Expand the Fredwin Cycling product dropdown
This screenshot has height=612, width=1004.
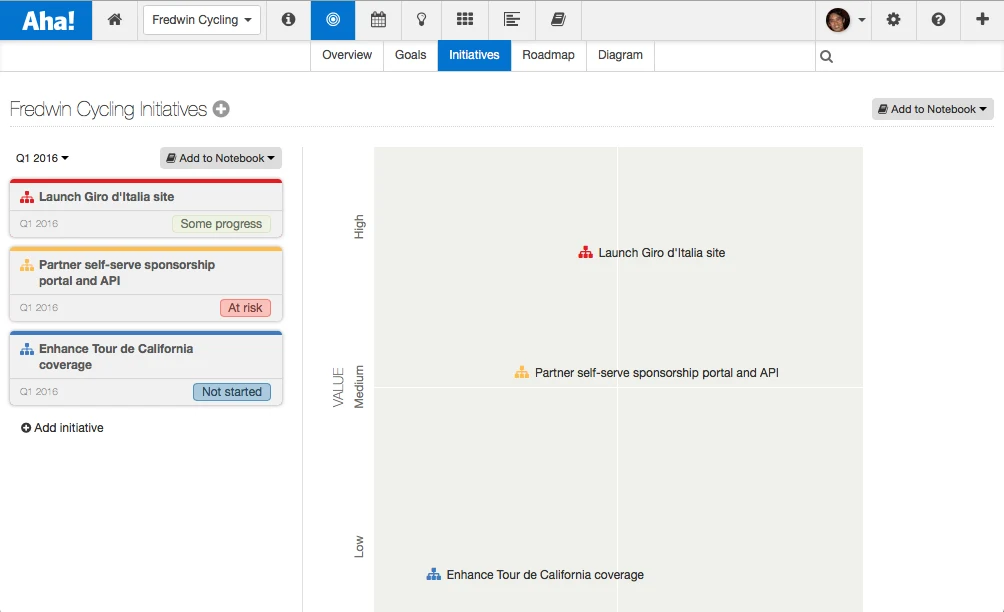coord(202,20)
